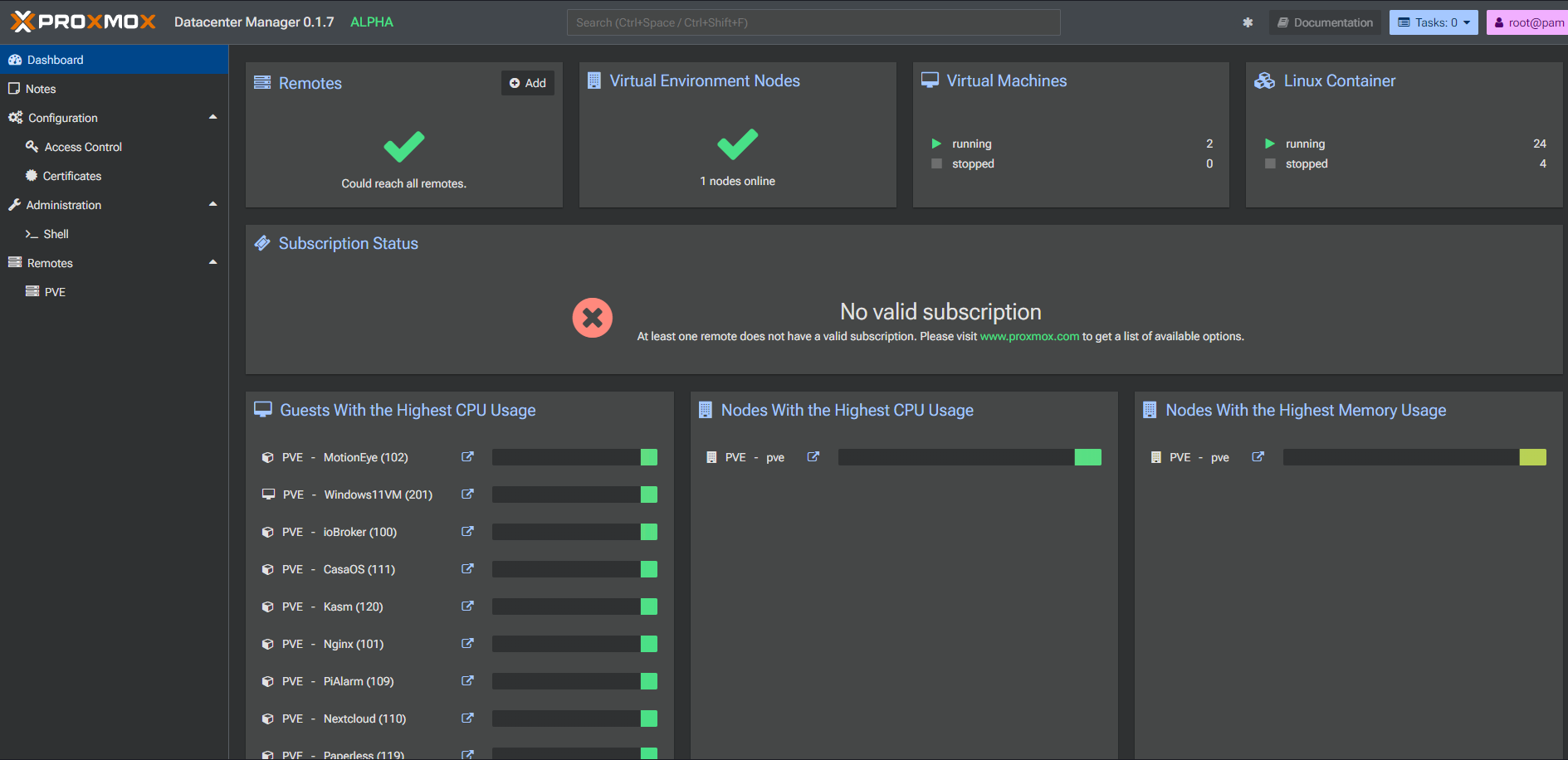Viewport: 1568px width, 760px height.
Task: Open theme settings asterisk icon
Action: (1248, 22)
